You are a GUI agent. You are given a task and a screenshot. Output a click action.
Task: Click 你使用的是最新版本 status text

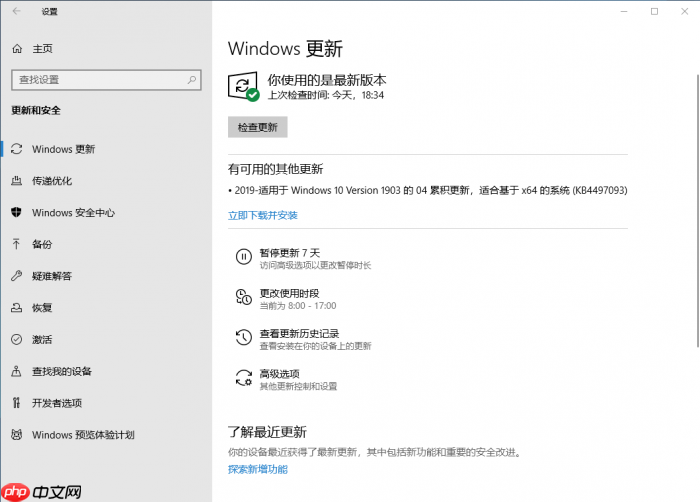[x=327, y=80]
